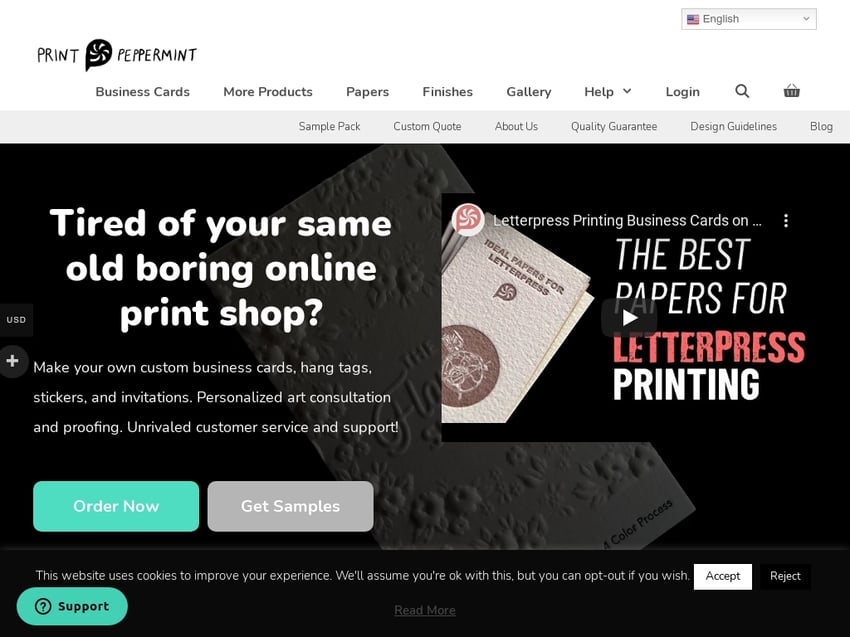Open the Support help widget

[72, 606]
